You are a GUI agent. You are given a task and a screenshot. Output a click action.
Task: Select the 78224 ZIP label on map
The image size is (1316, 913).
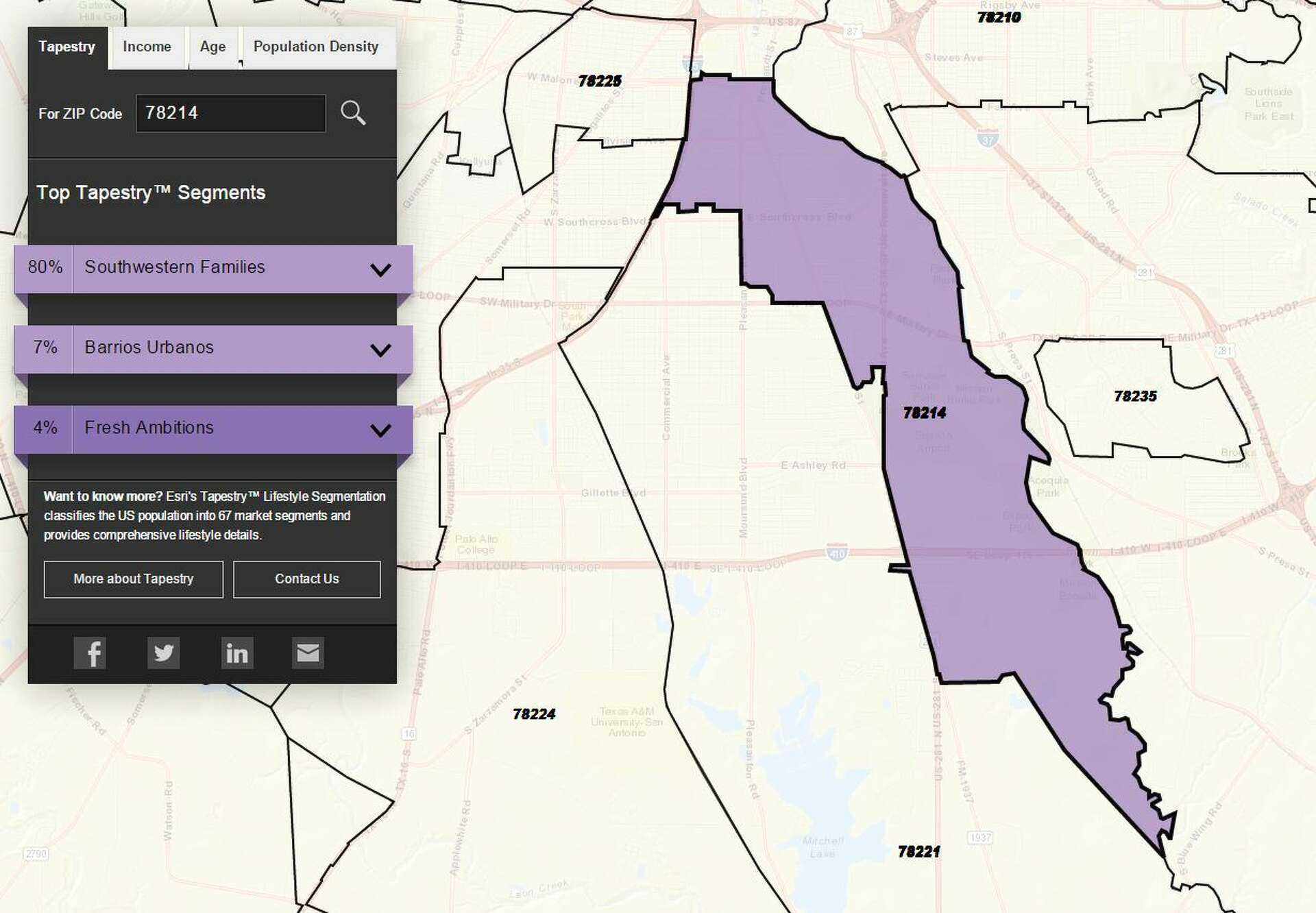point(534,714)
